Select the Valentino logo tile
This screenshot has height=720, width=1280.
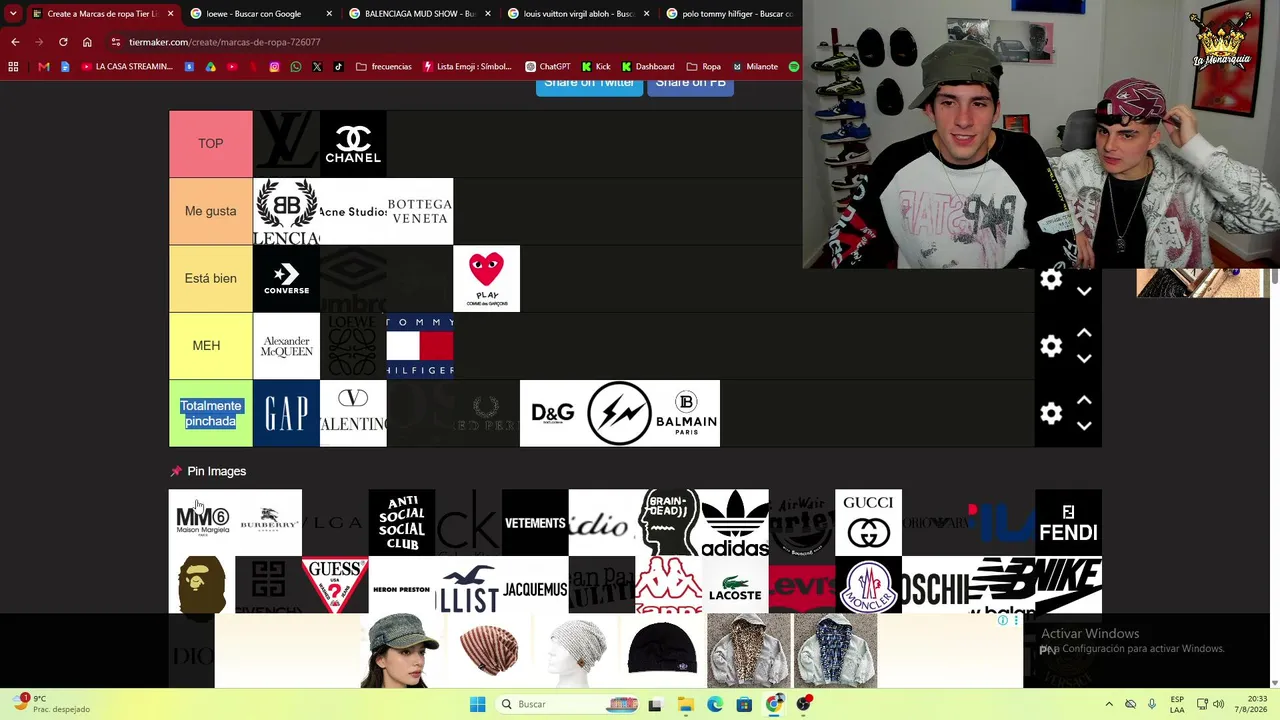353,413
